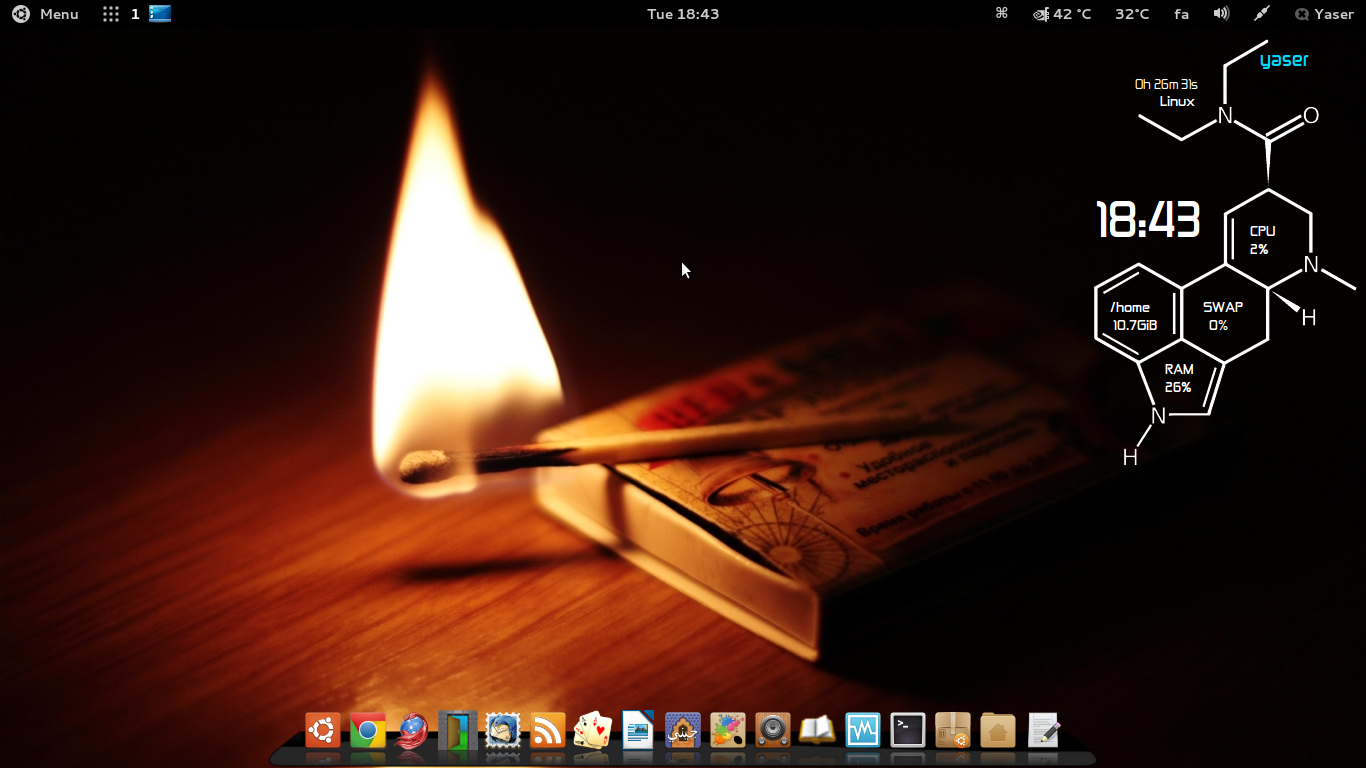Expand the Yaser user menu
1366x768 pixels.
click(x=1324, y=14)
